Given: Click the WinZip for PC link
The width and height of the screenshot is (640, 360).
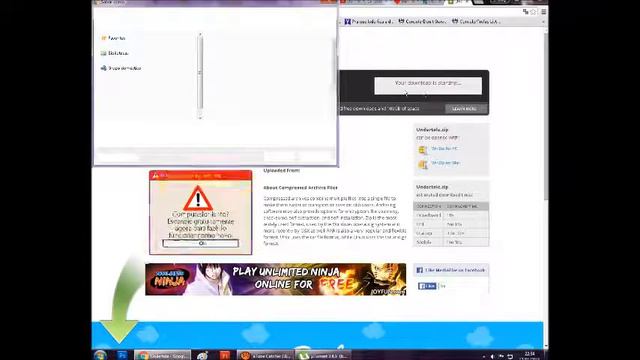Looking at the screenshot, I should 444,149.
